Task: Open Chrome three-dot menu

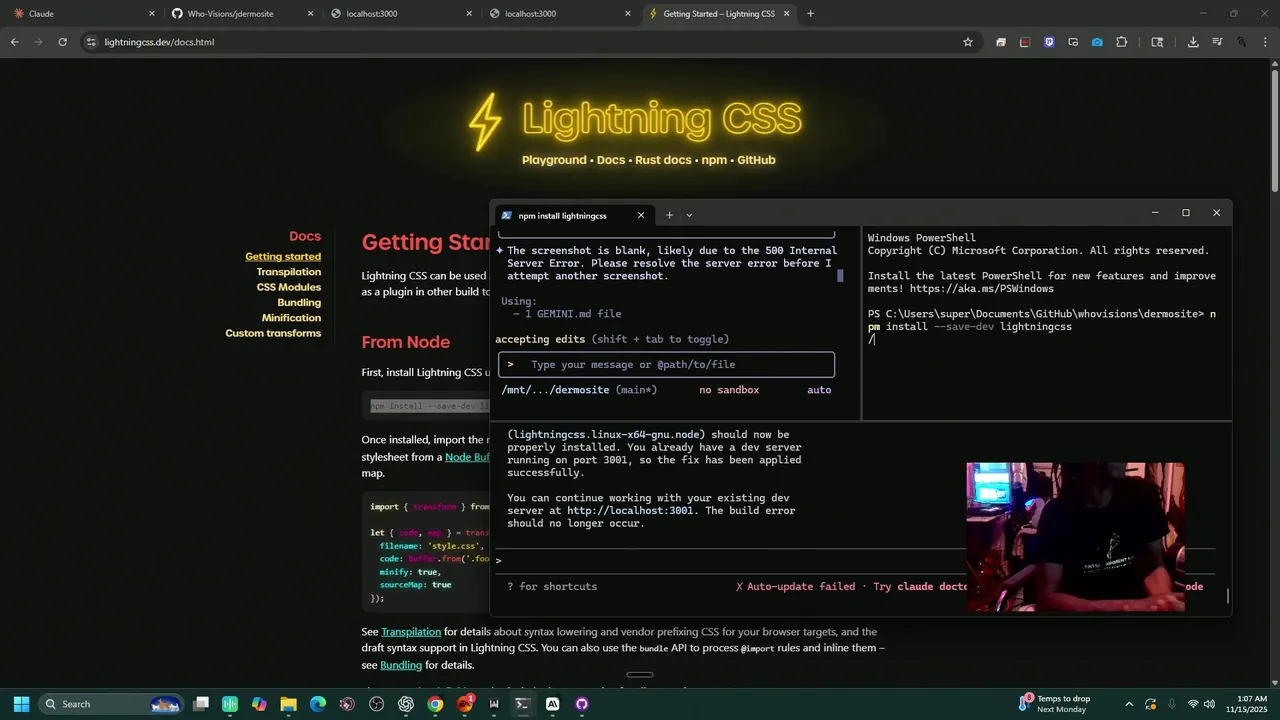Action: pos(1265,42)
